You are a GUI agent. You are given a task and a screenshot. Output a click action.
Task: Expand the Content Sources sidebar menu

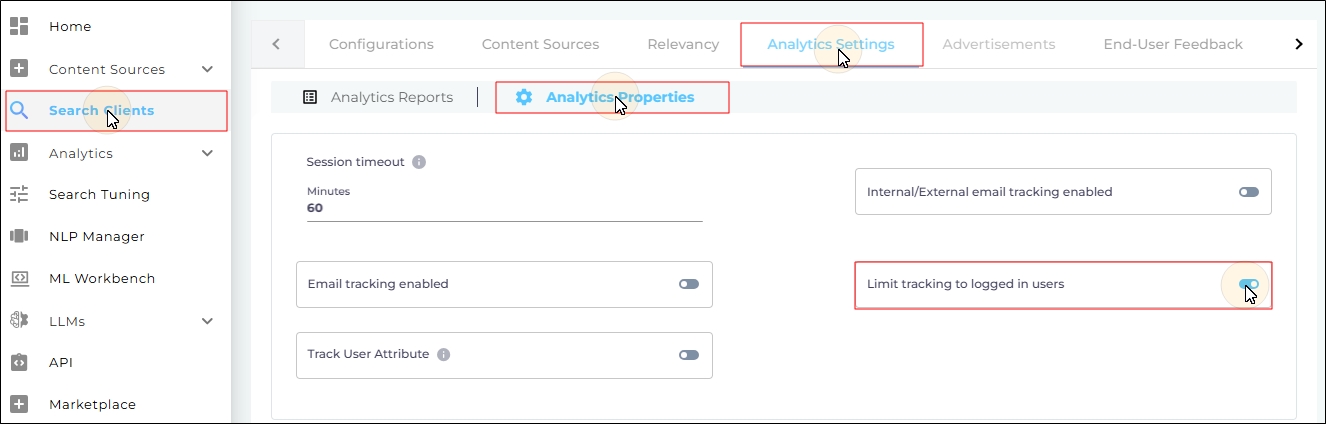coord(207,69)
